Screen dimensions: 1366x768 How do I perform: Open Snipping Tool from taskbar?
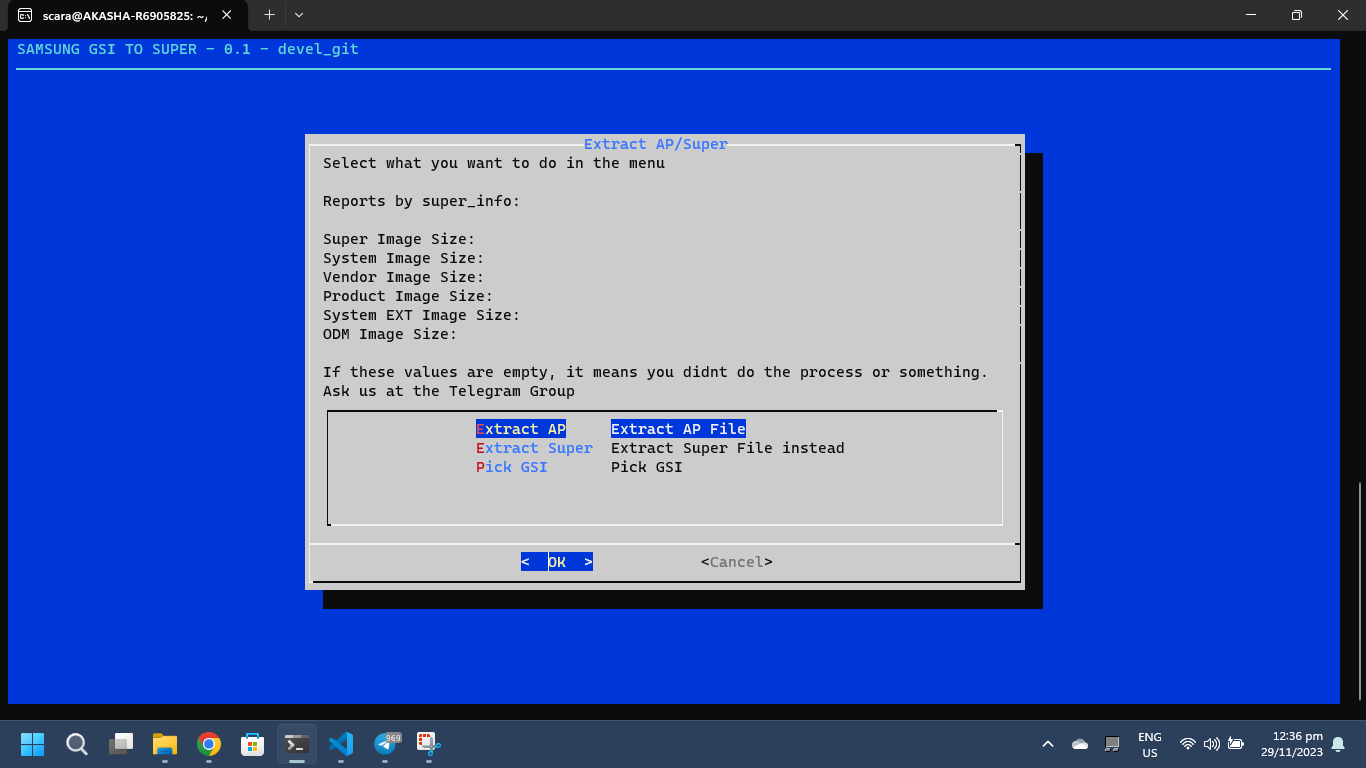429,744
